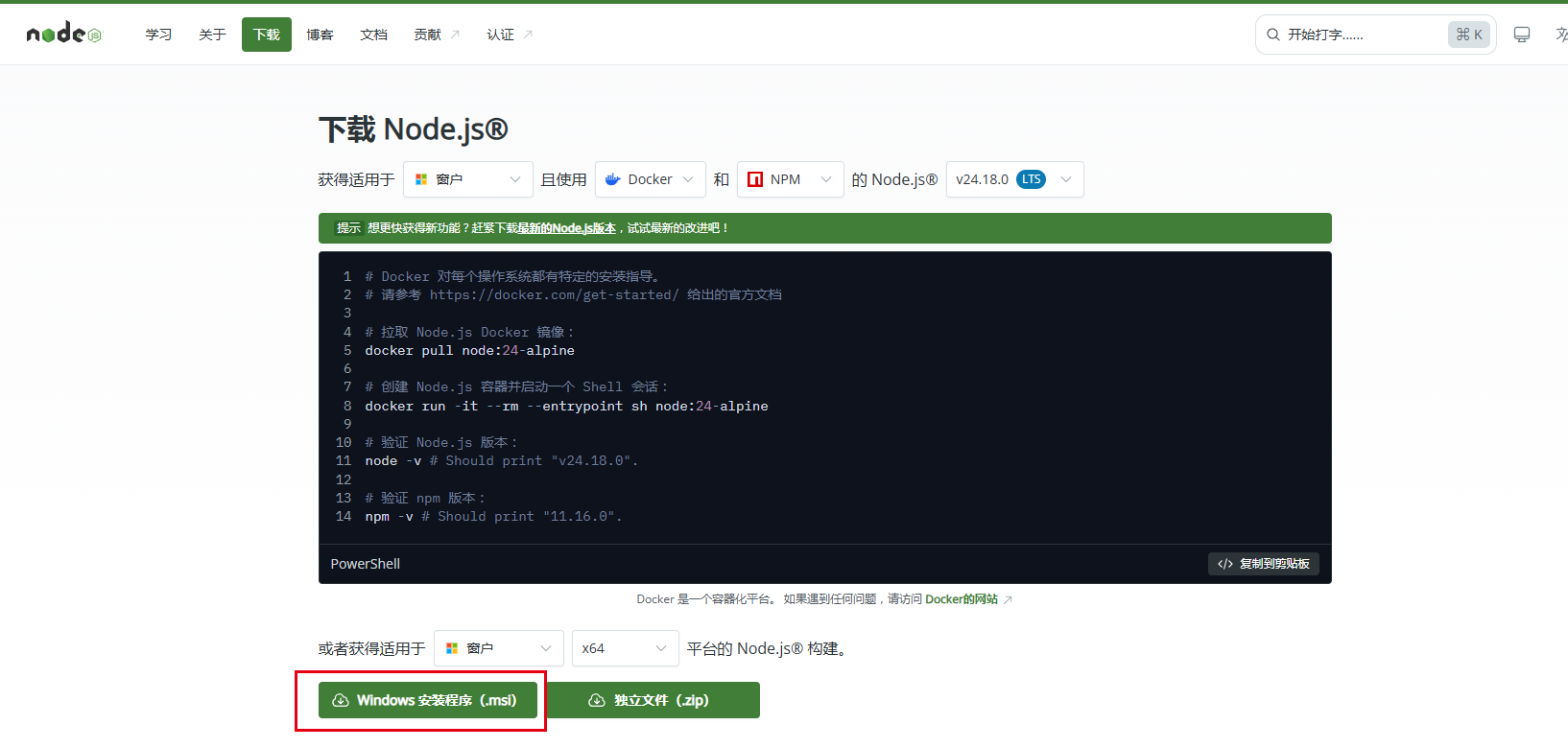This screenshot has height=748, width=1568.
Task: Click the 提示 badge in the green banner
Action: point(348,228)
